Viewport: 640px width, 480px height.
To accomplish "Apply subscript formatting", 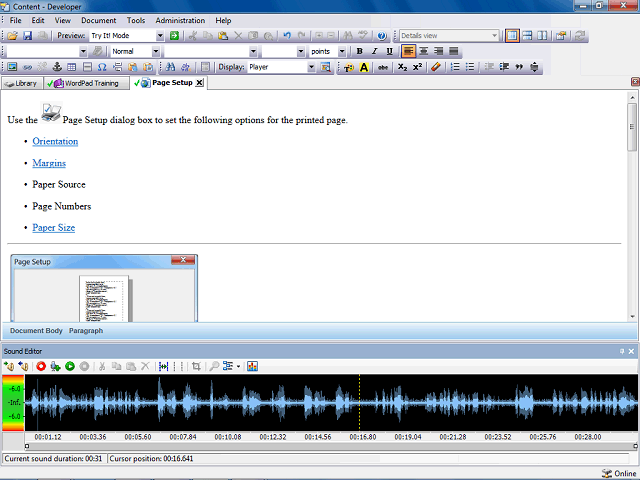I will (x=402, y=67).
